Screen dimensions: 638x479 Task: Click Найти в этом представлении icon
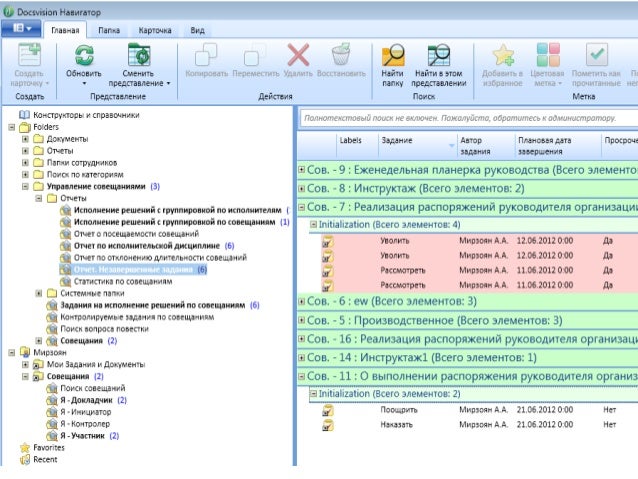pyautogui.click(x=439, y=55)
